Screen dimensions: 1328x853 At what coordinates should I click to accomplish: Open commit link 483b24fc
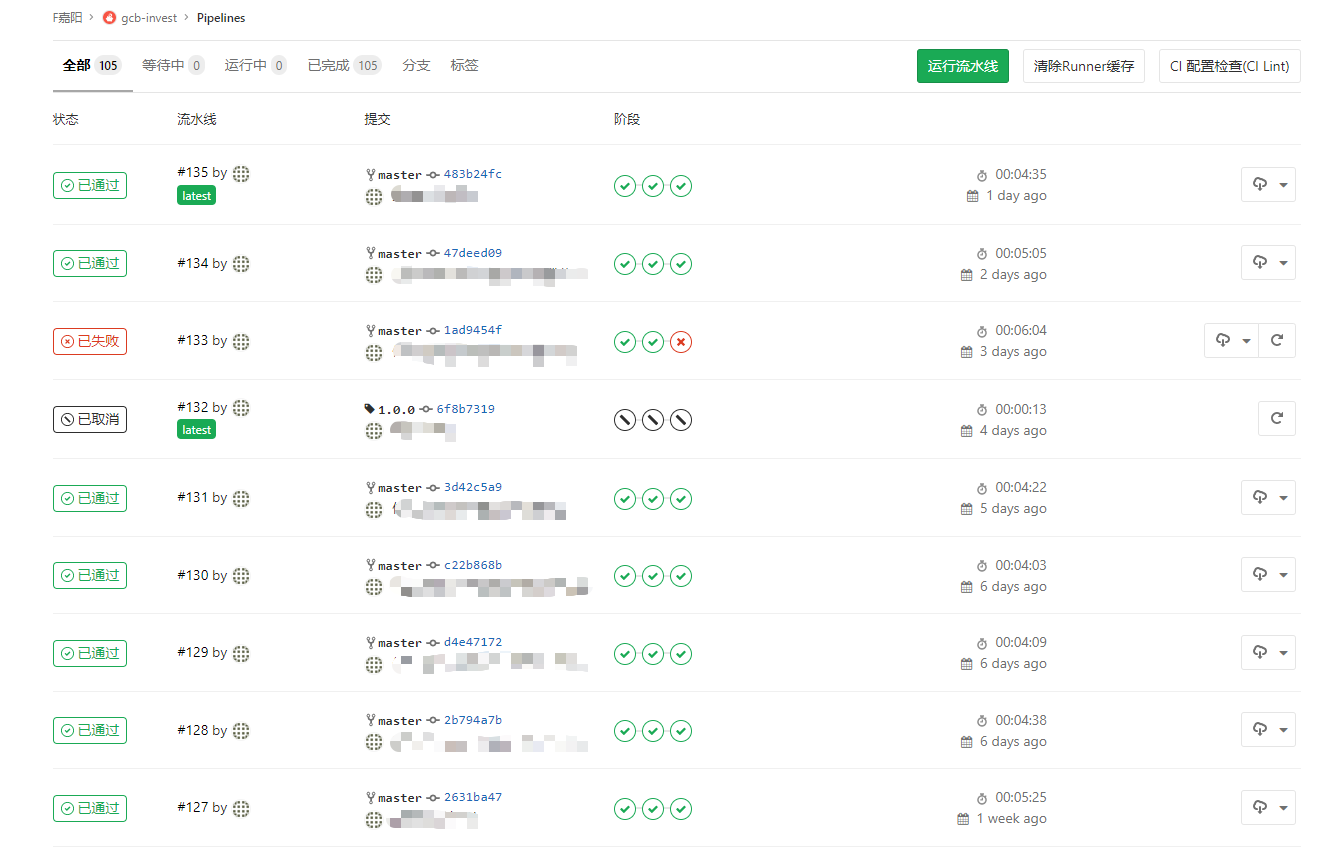[x=472, y=174]
